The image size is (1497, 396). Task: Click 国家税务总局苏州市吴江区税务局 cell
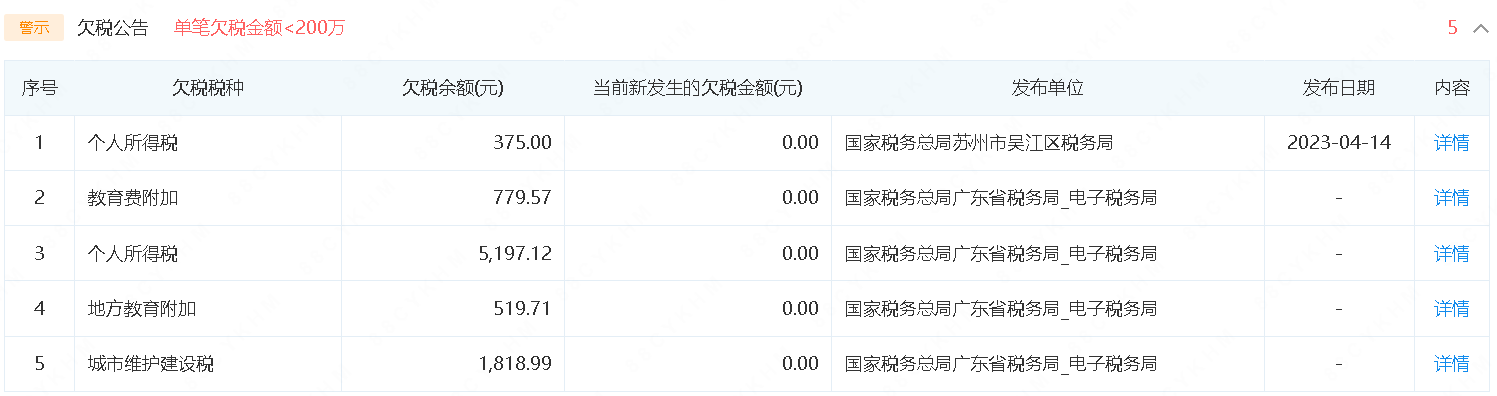pyautogui.click(x=979, y=143)
